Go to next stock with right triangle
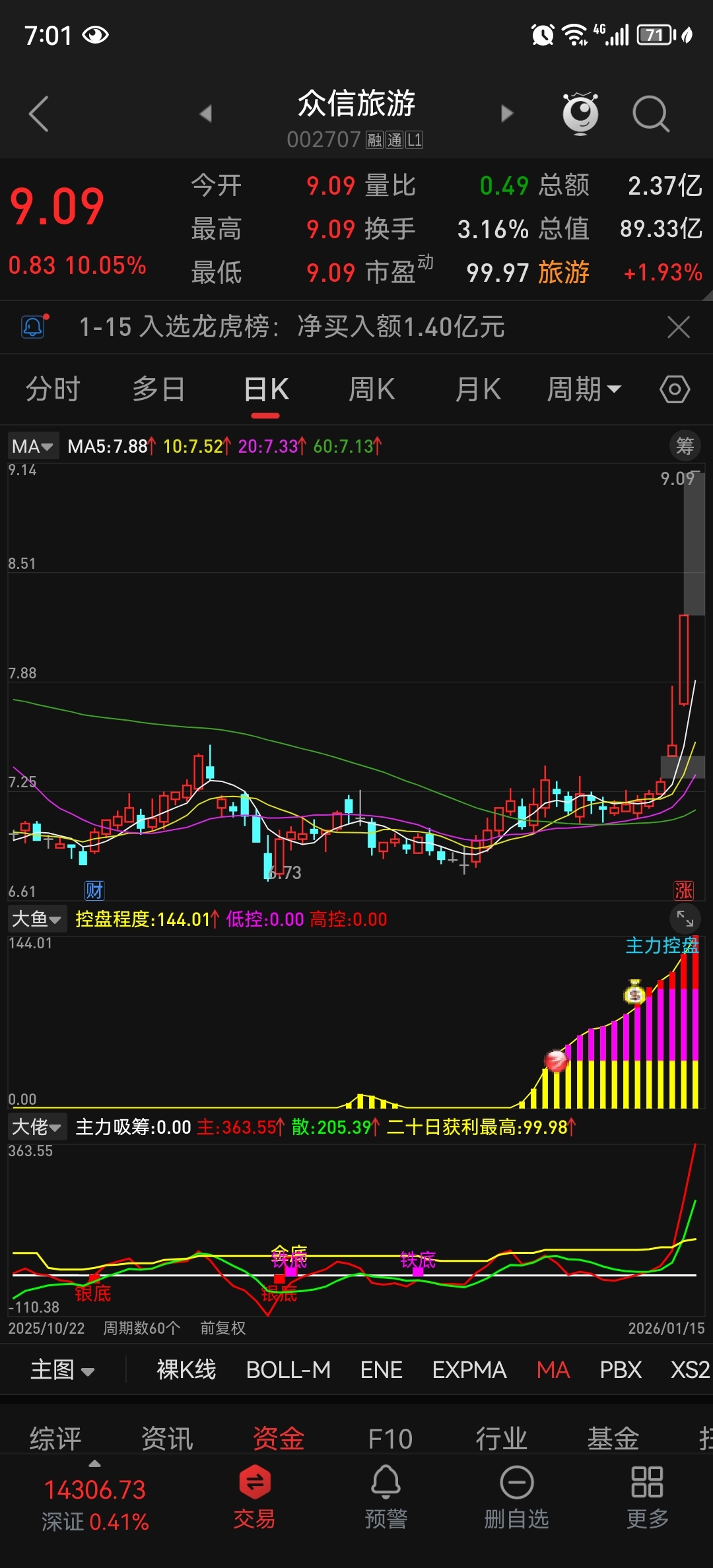The height and width of the screenshot is (1568, 713). coord(506,114)
